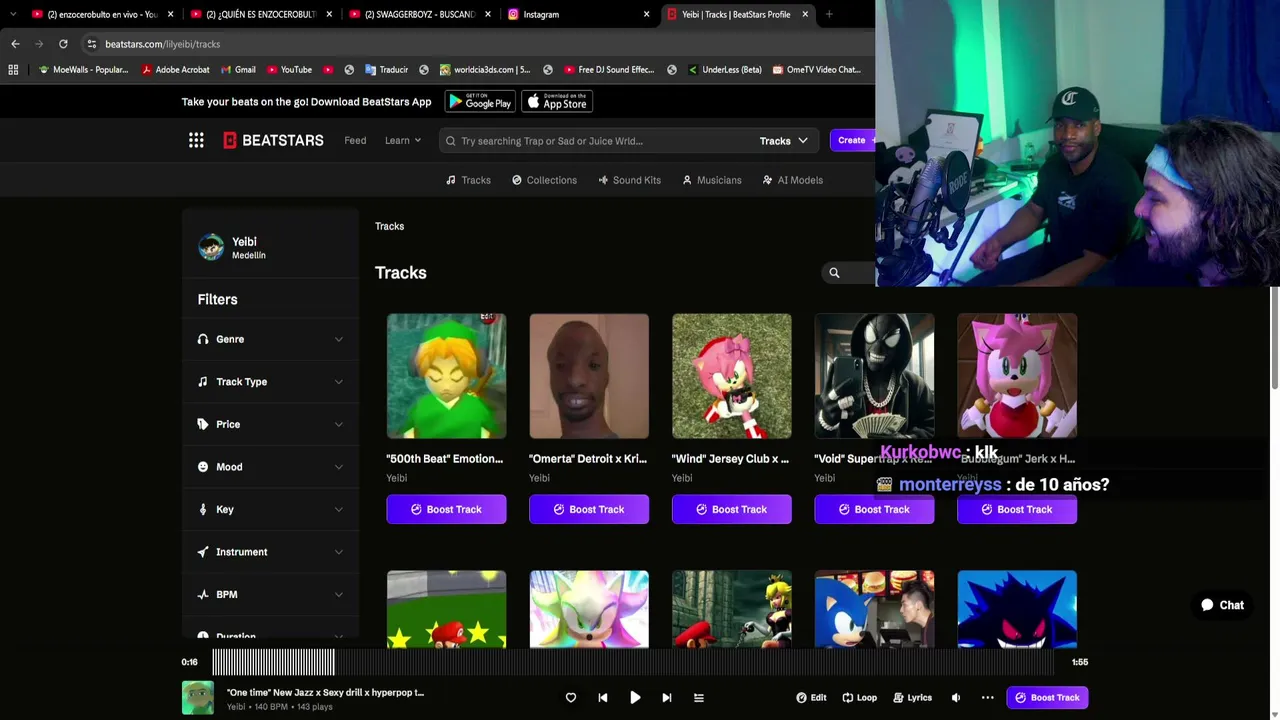
Task: Go to the Sound Kits navigation tab
Action: click(629, 180)
